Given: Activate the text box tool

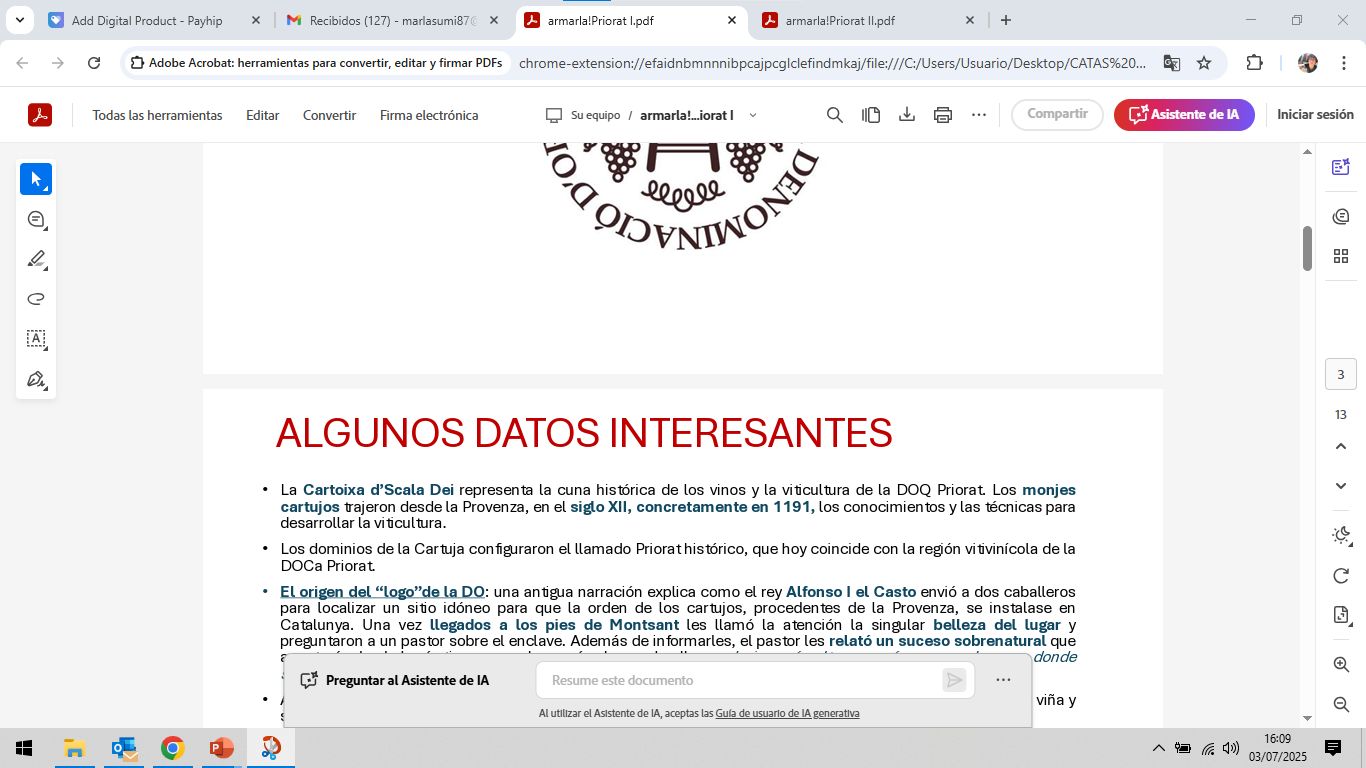Looking at the screenshot, I should [36, 339].
